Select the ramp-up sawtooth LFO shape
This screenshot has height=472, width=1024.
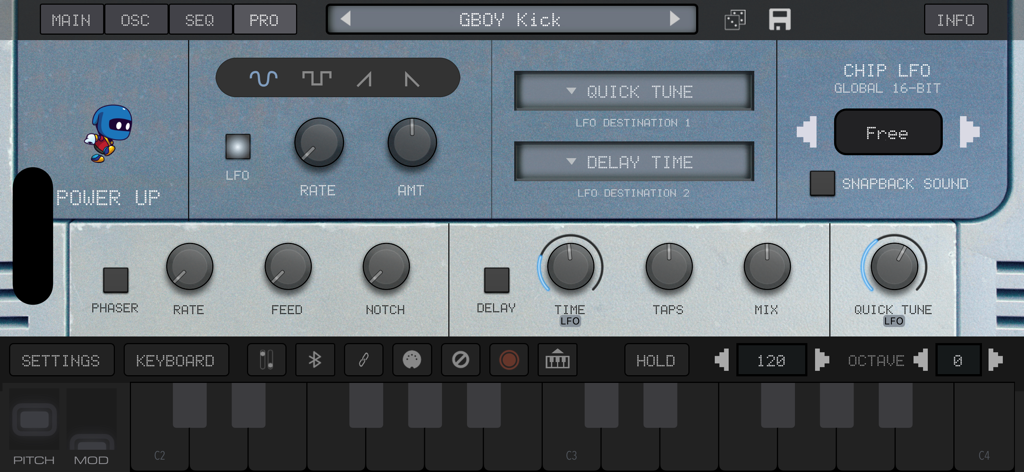click(364, 80)
